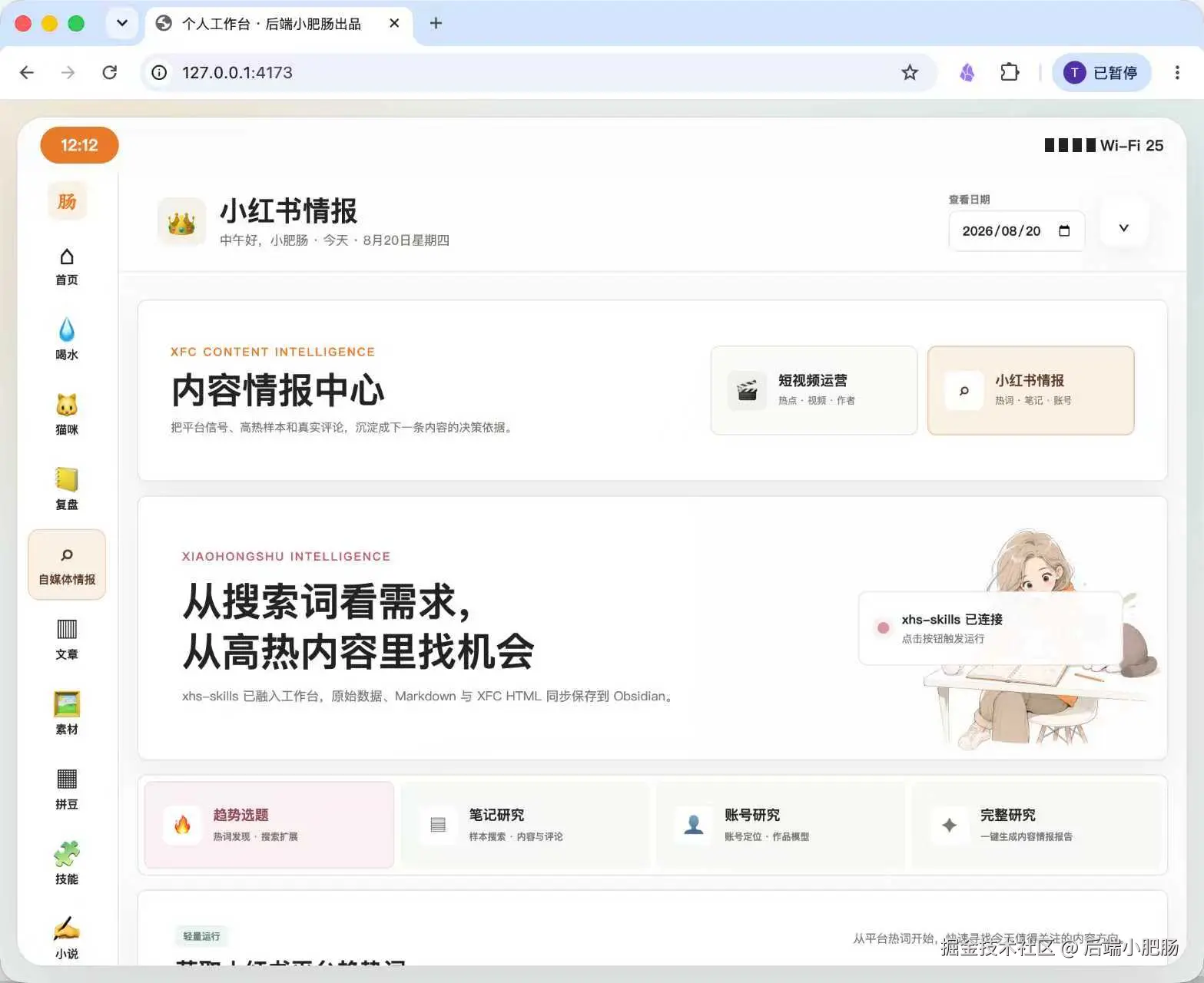Close the 个人工作台 tab

tap(394, 23)
